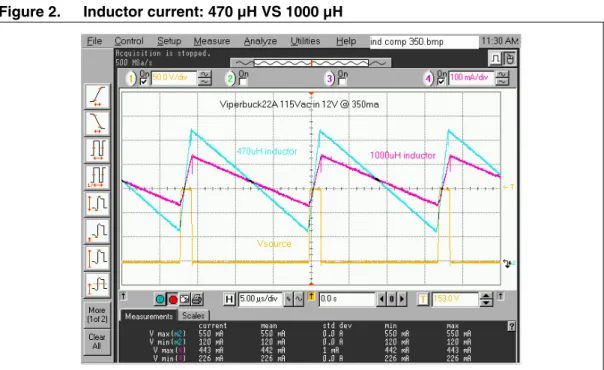Screen dimensions: 604x370
Task: Open the Control menu
Action: (129, 41)
